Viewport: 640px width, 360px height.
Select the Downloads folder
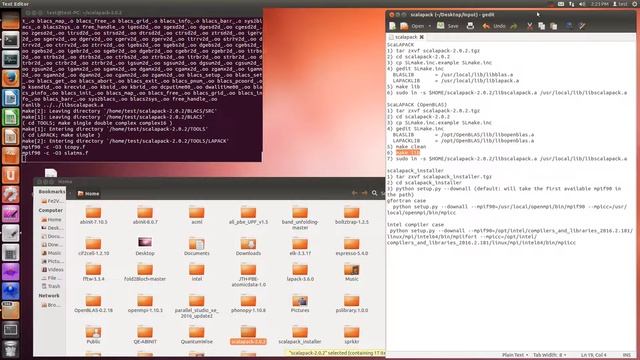(x=248, y=247)
